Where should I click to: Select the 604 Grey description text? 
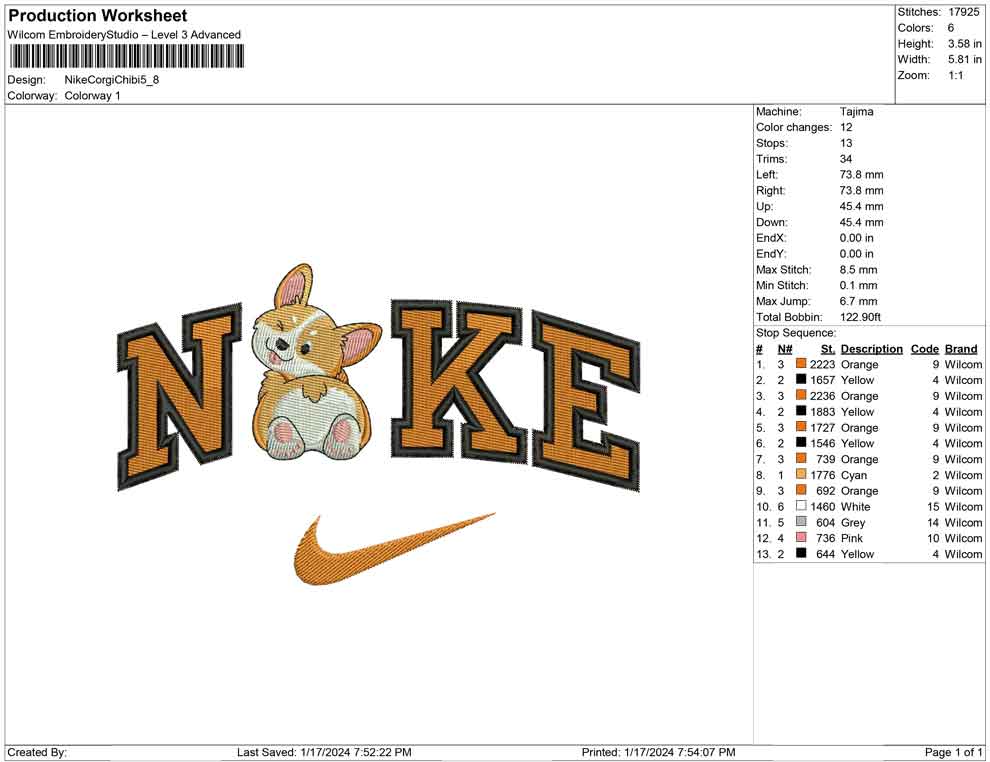click(853, 522)
